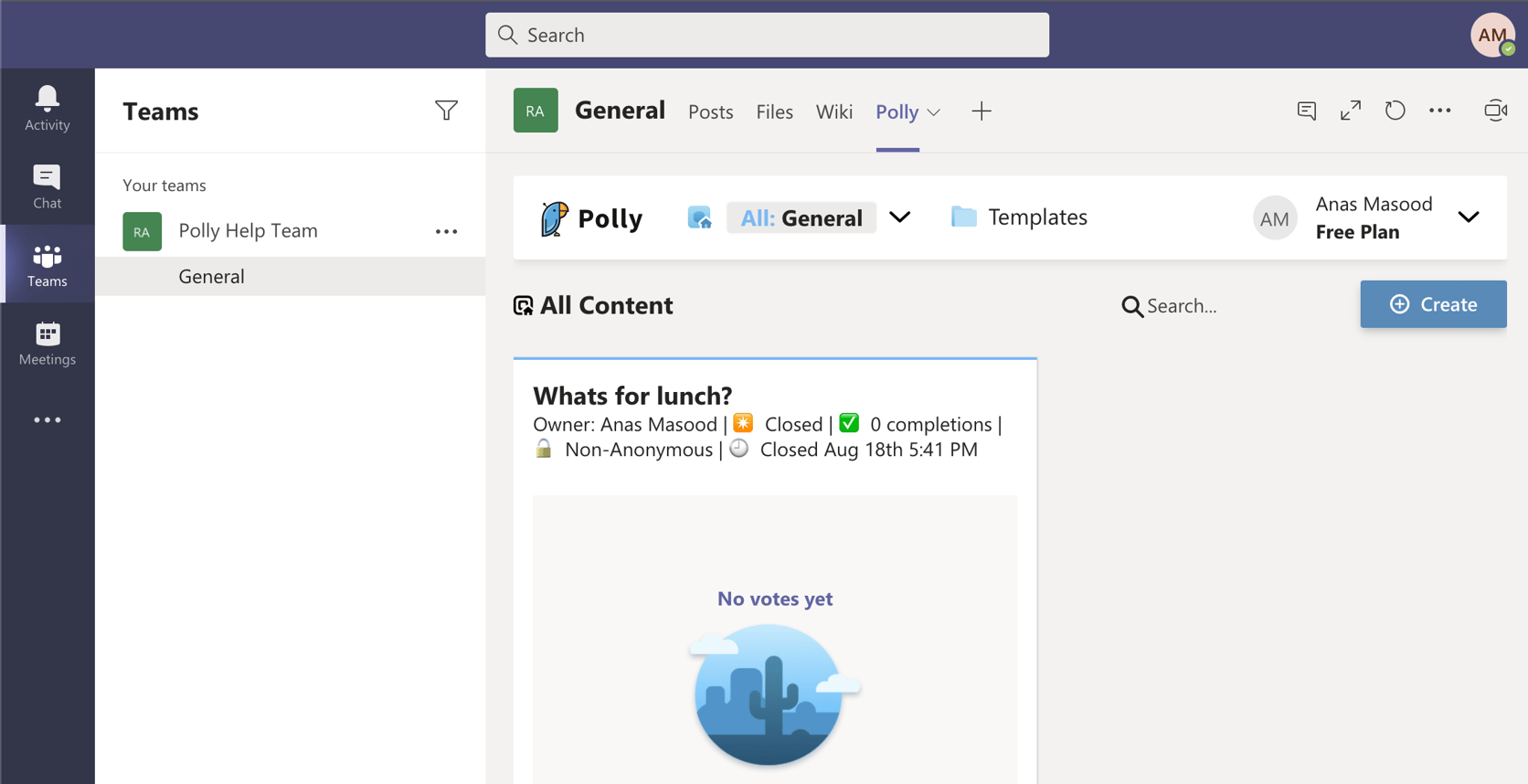The image size is (1528, 784).
Task: Open the Polly tab chevron dropdown
Action: 935,111
